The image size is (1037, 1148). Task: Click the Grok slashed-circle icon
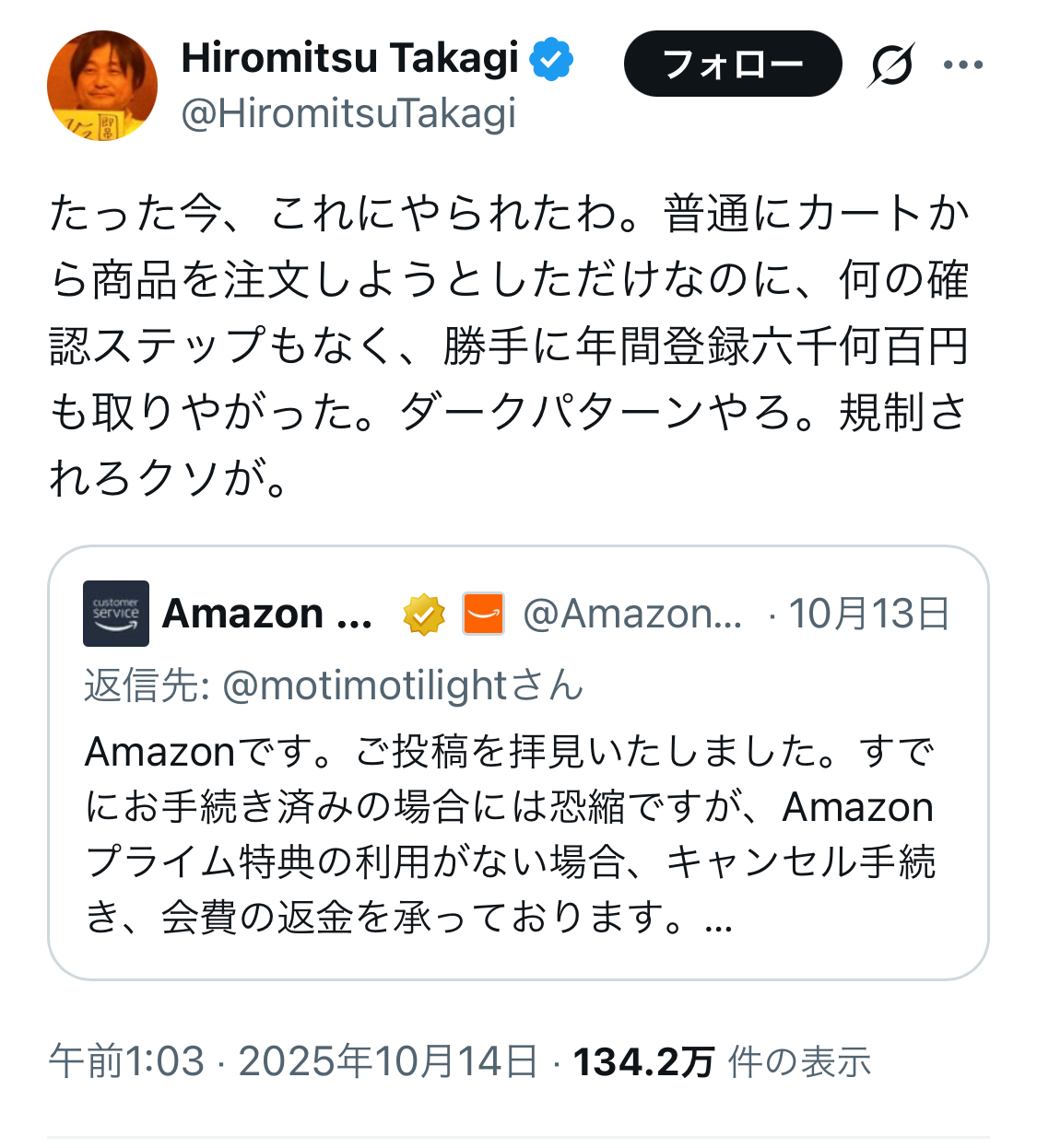point(890,64)
